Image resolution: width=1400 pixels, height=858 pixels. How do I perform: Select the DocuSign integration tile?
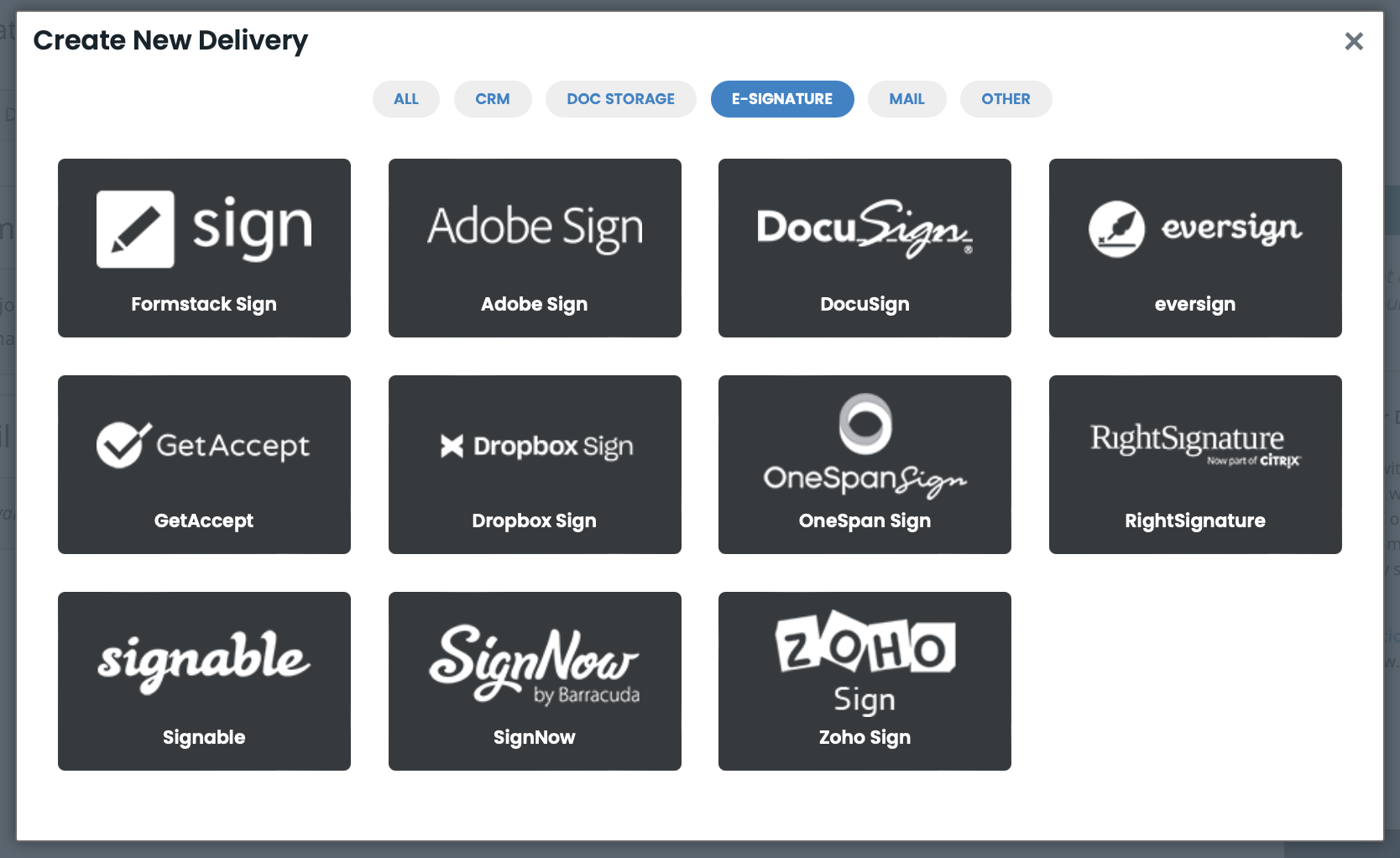(x=865, y=248)
